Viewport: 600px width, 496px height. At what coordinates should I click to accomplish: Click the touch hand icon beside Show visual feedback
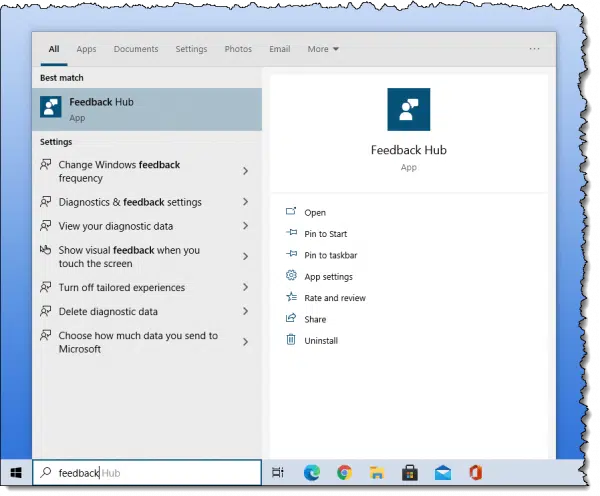click(46, 250)
